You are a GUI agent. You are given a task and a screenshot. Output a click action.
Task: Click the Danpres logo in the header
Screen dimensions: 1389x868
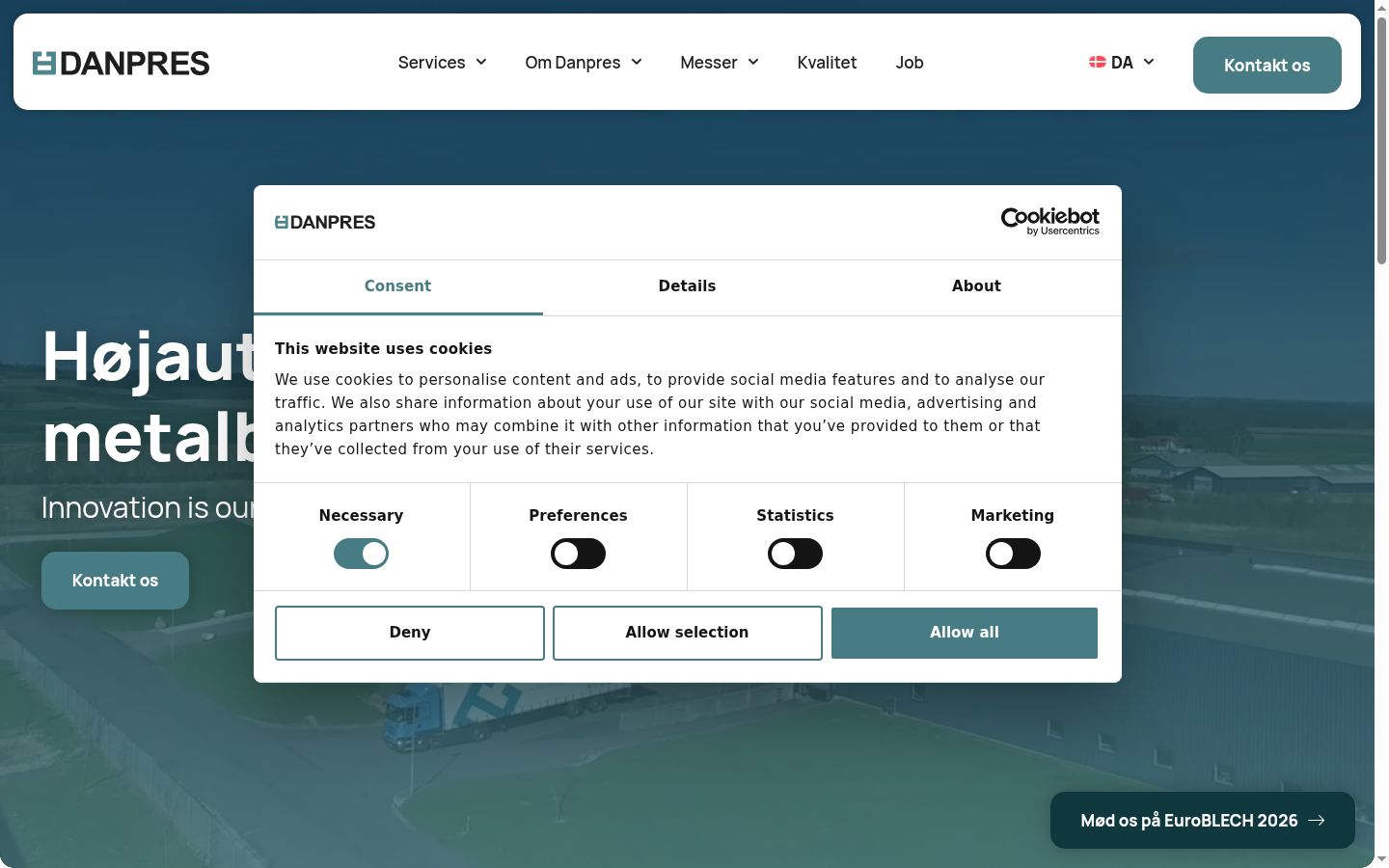point(121,63)
